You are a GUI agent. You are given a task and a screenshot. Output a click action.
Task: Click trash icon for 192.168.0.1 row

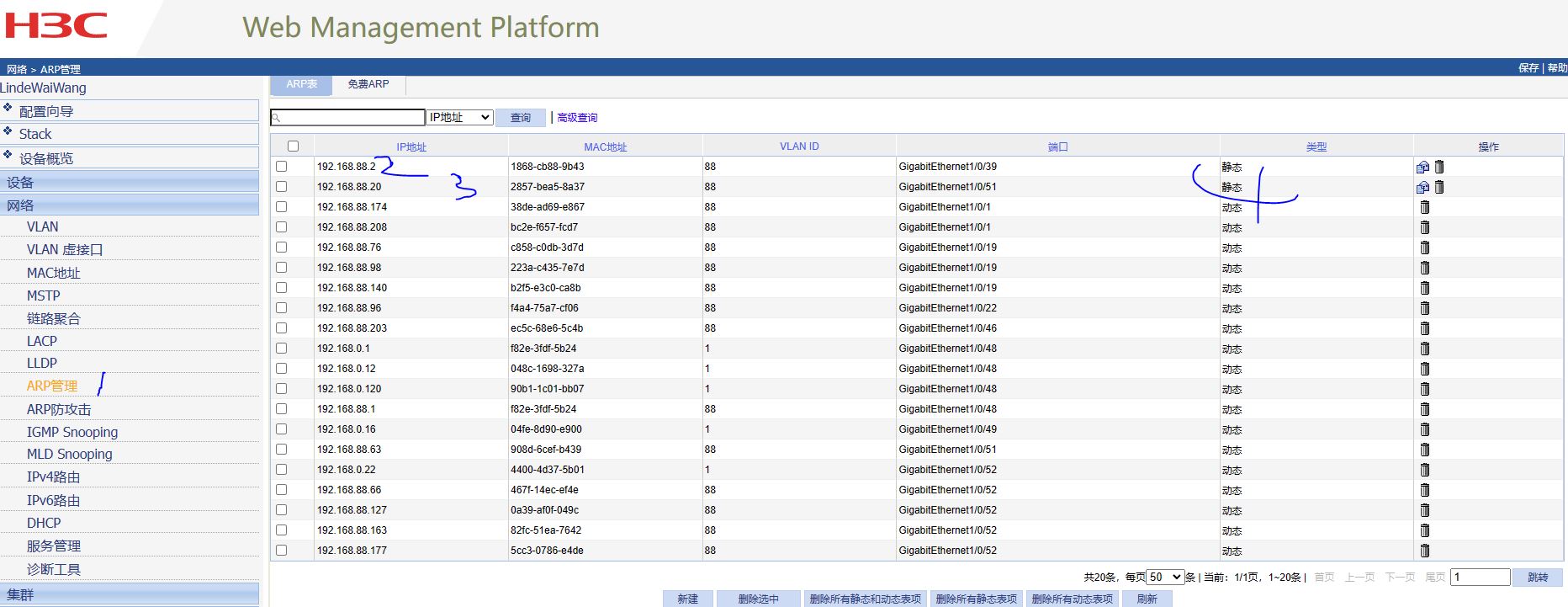pyautogui.click(x=1425, y=349)
